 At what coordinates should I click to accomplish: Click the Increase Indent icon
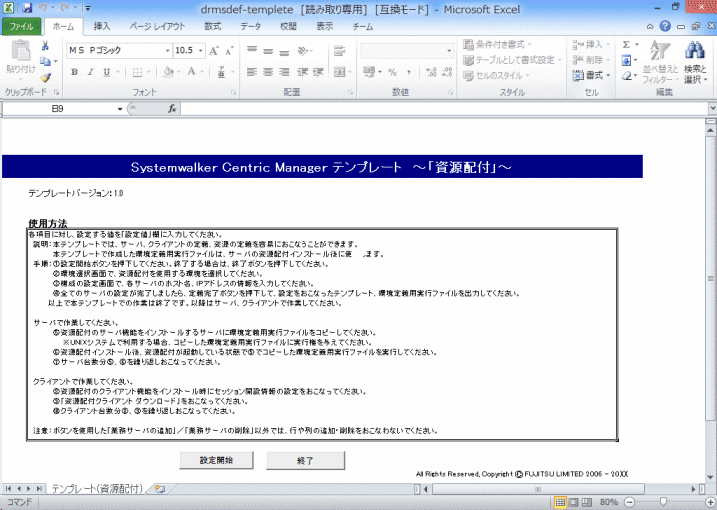(x=318, y=72)
